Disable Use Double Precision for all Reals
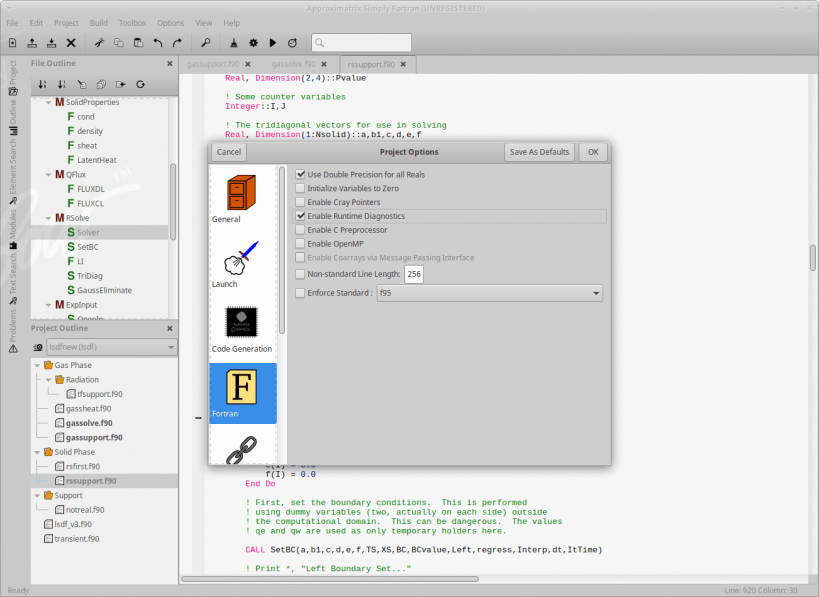819x597 pixels. (301, 174)
